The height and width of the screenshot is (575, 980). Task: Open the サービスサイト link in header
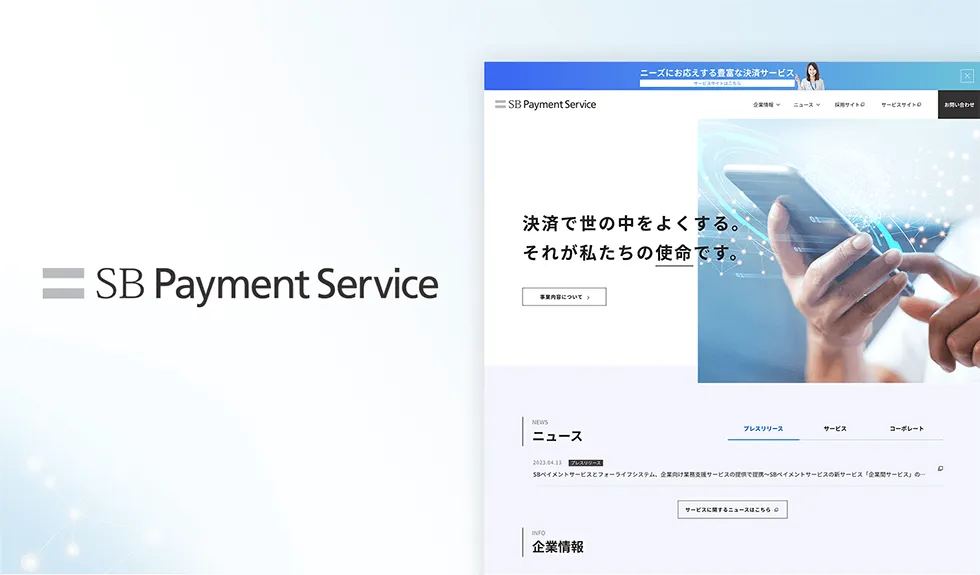coord(901,105)
